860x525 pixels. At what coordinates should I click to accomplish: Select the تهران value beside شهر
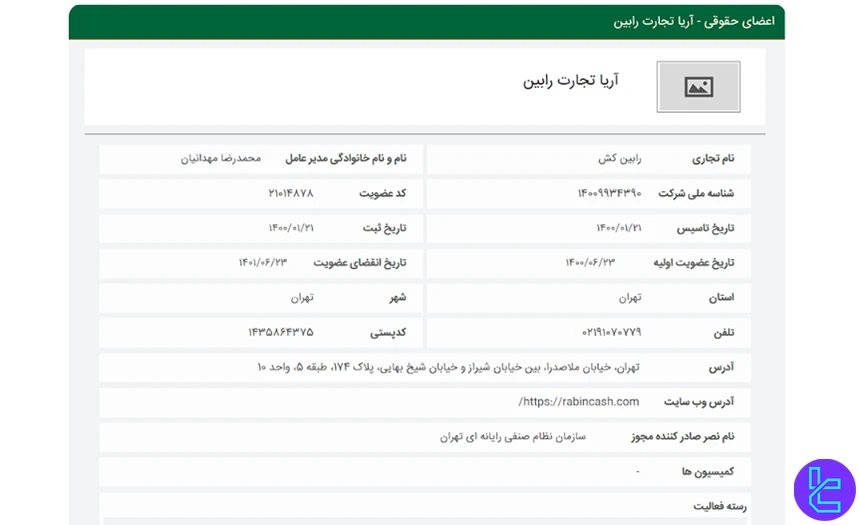[x=302, y=298]
